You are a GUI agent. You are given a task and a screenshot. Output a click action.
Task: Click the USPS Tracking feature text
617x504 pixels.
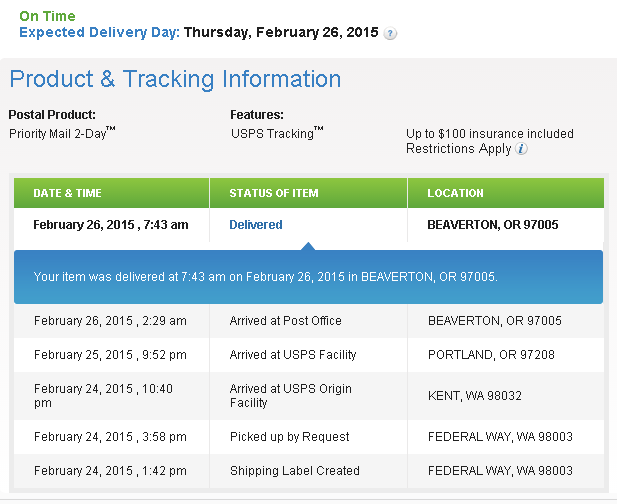277,133
